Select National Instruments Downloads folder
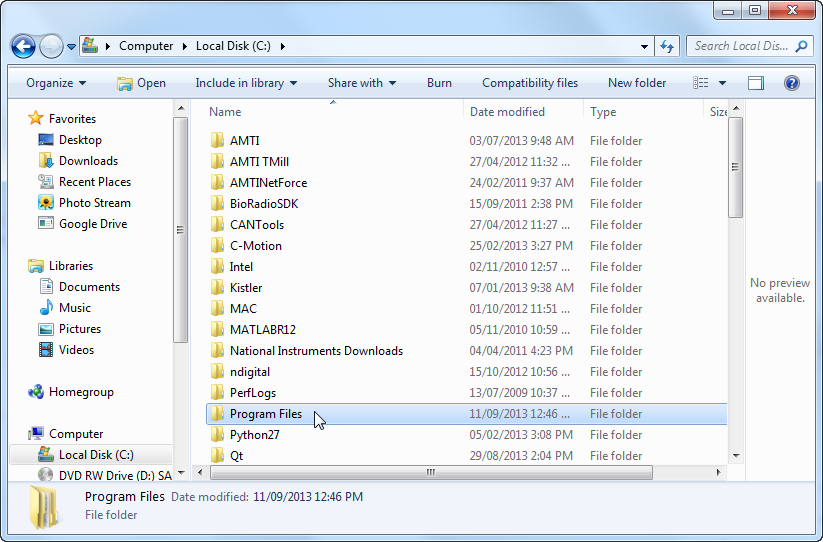Screen dimensions: 823x542 click(x=467, y=350)
